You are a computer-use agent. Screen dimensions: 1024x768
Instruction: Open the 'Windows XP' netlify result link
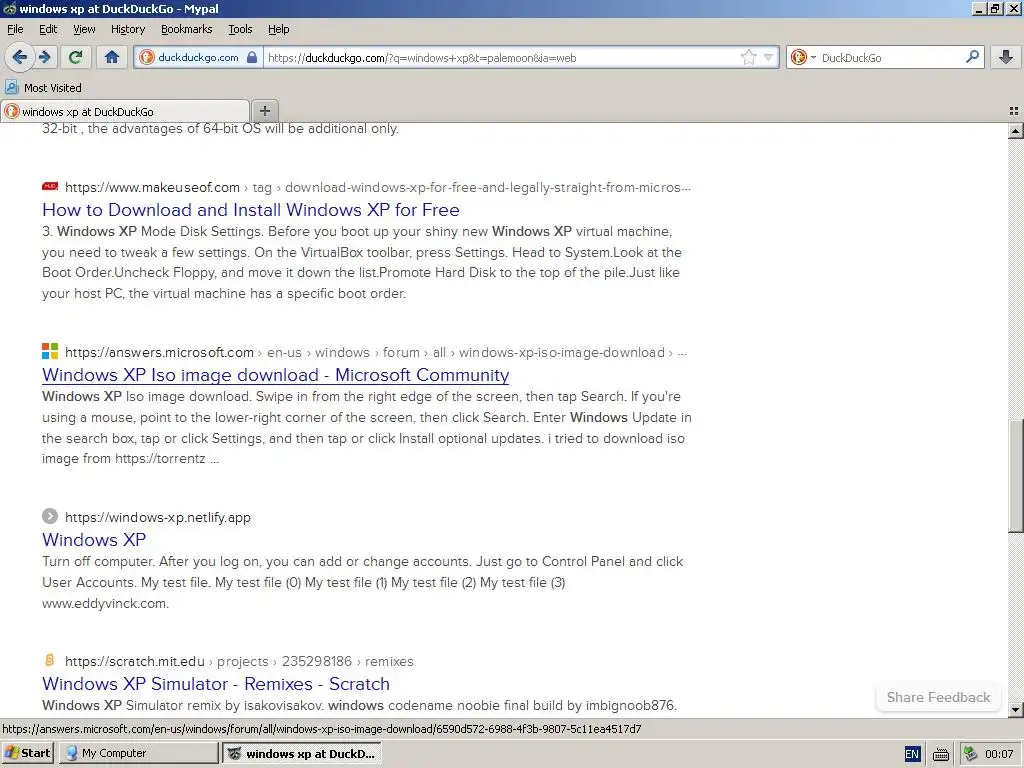[x=94, y=539]
